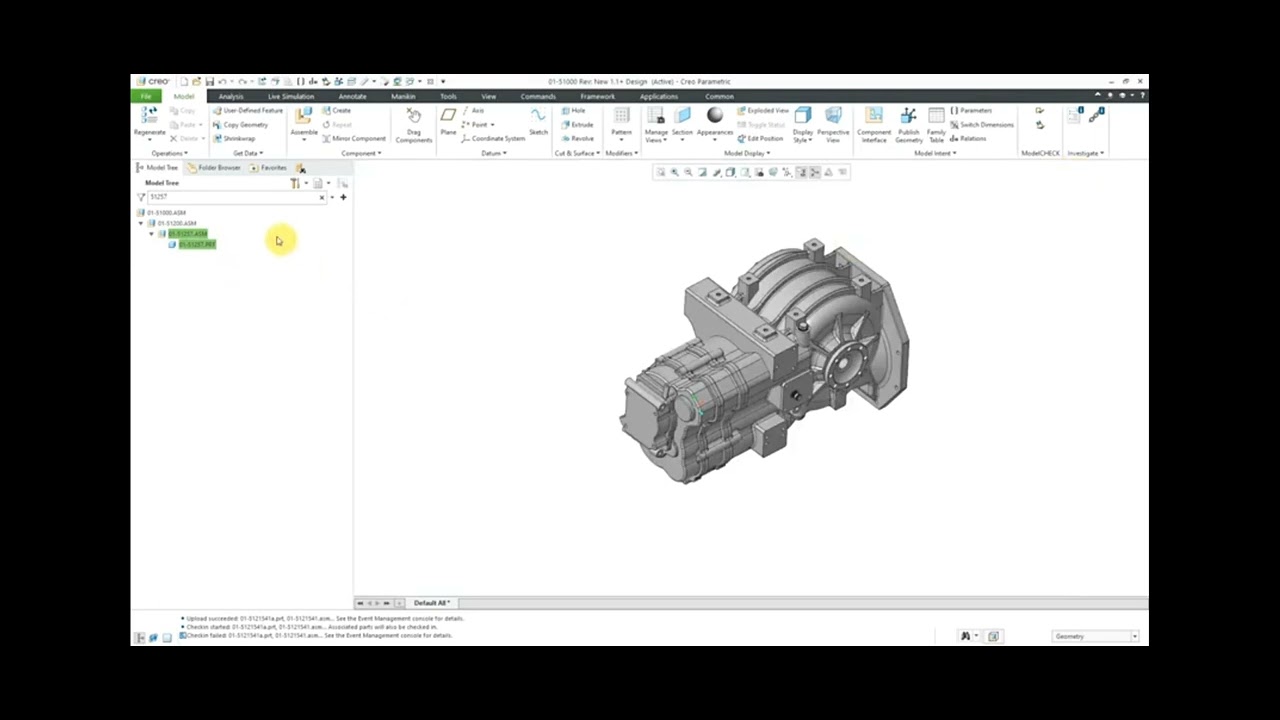Click the model tree search field
This screenshot has width=1280, height=720.
[237, 197]
